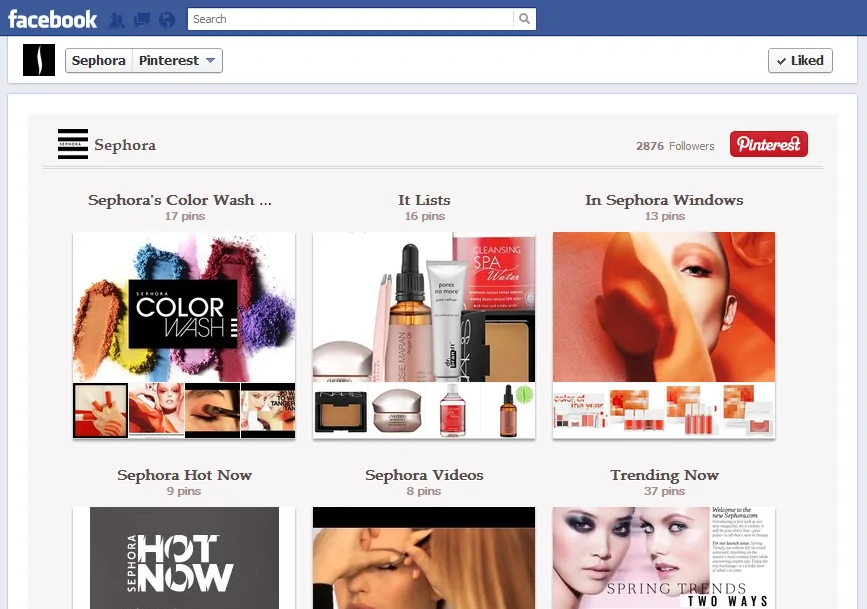Image resolution: width=867 pixels, height=609 pixels.
Task: Click the 17 pins count
Action: point(185,216)
